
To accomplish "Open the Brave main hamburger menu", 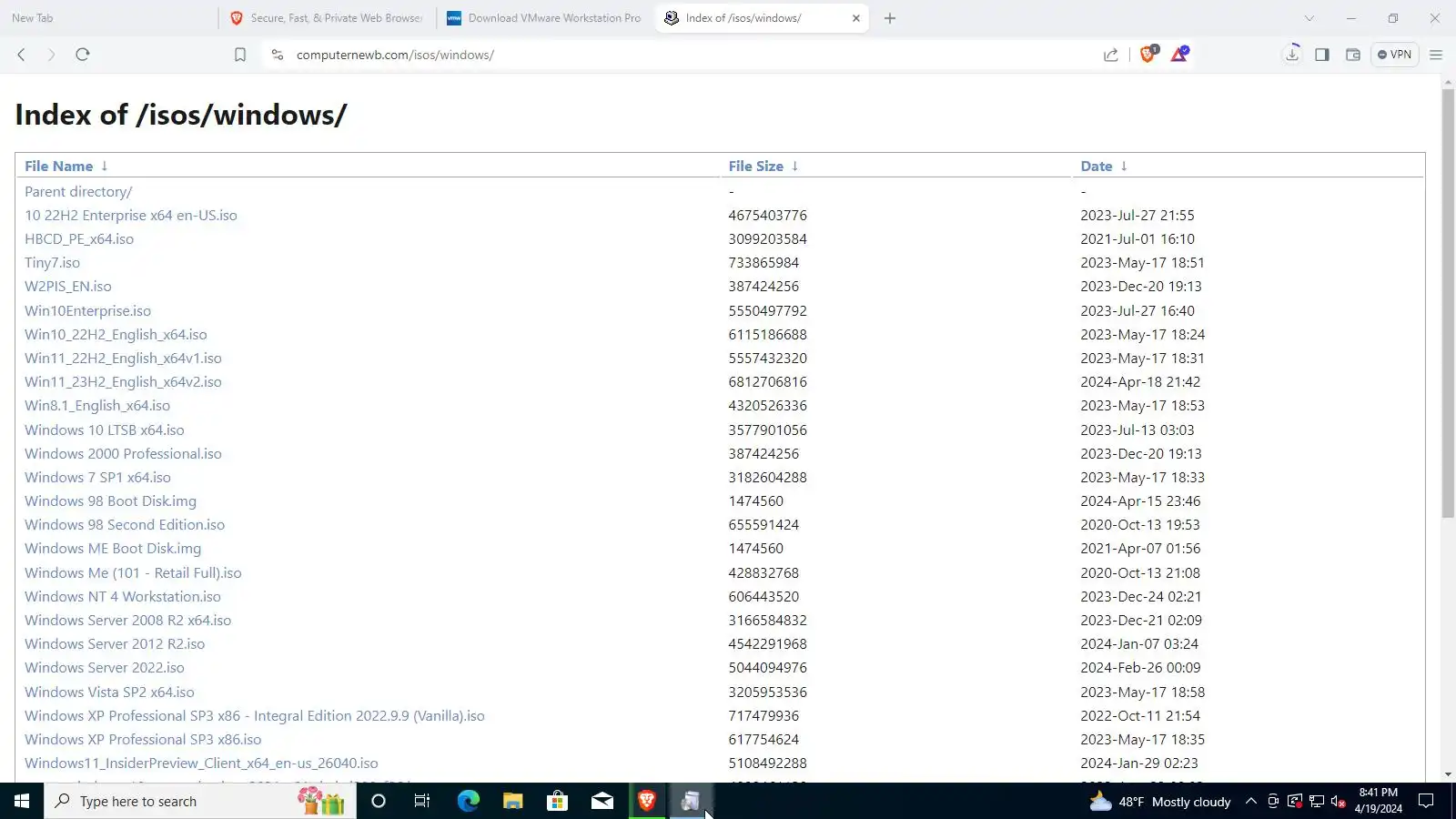I will 1436,55.
